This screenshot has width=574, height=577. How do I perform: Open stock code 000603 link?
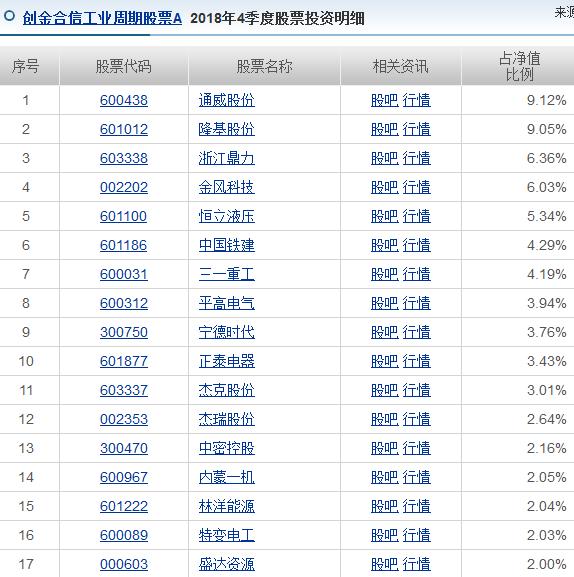pos(124,564)
